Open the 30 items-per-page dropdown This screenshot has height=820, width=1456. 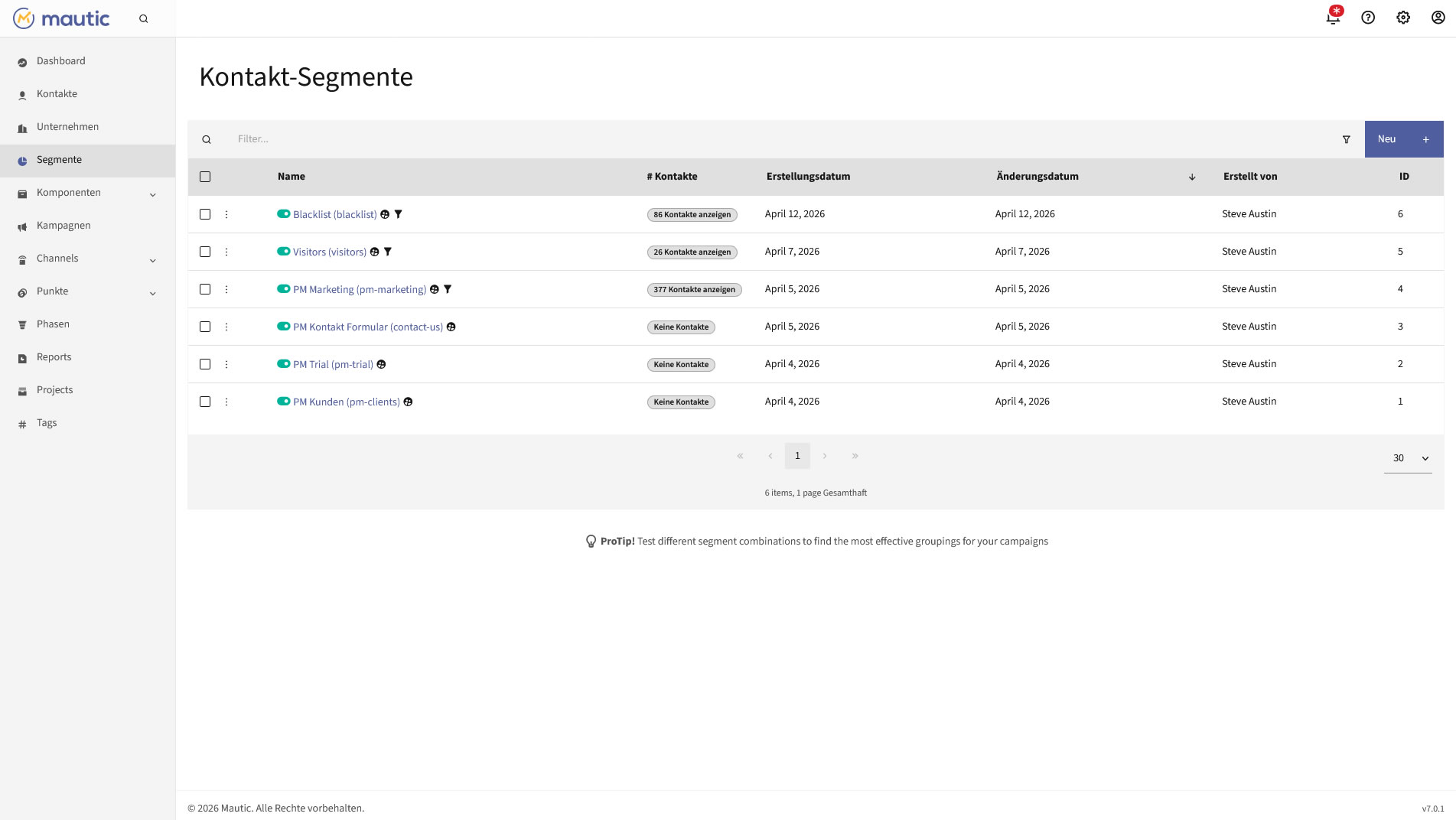(x=1407, y=458)
